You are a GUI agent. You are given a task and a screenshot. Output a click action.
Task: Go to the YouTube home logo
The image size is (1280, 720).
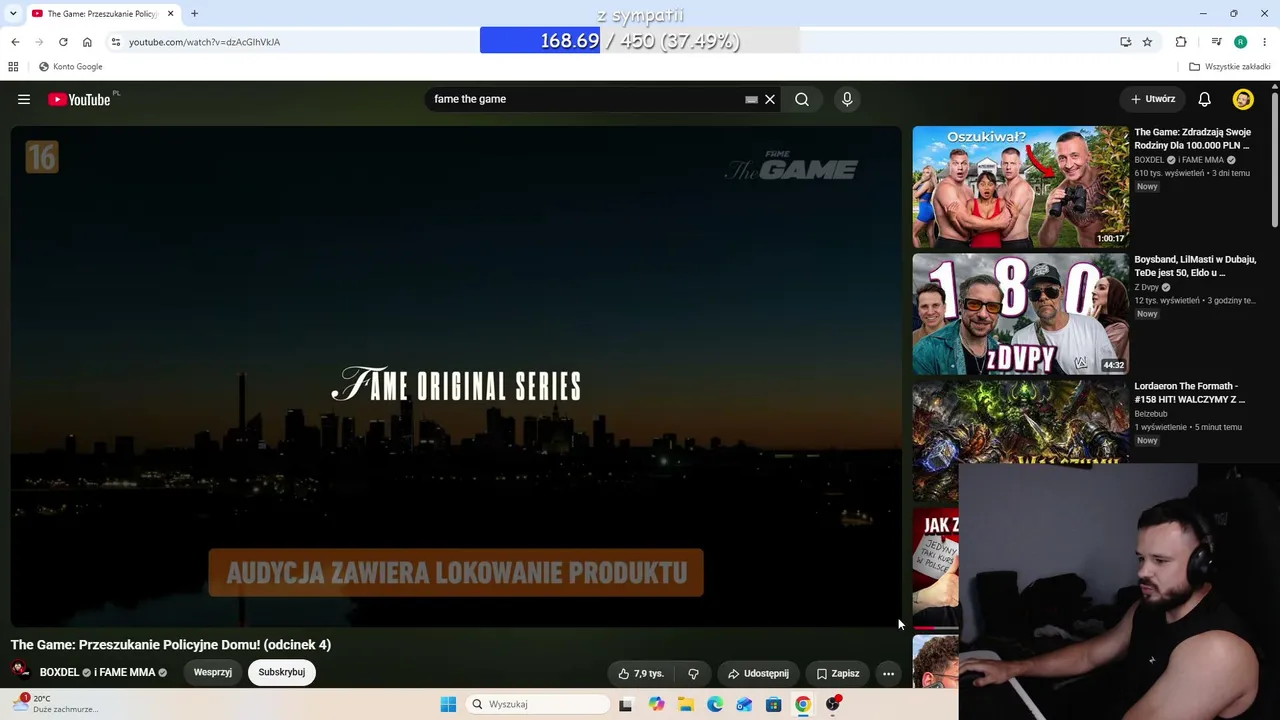[x=79, y=99]
